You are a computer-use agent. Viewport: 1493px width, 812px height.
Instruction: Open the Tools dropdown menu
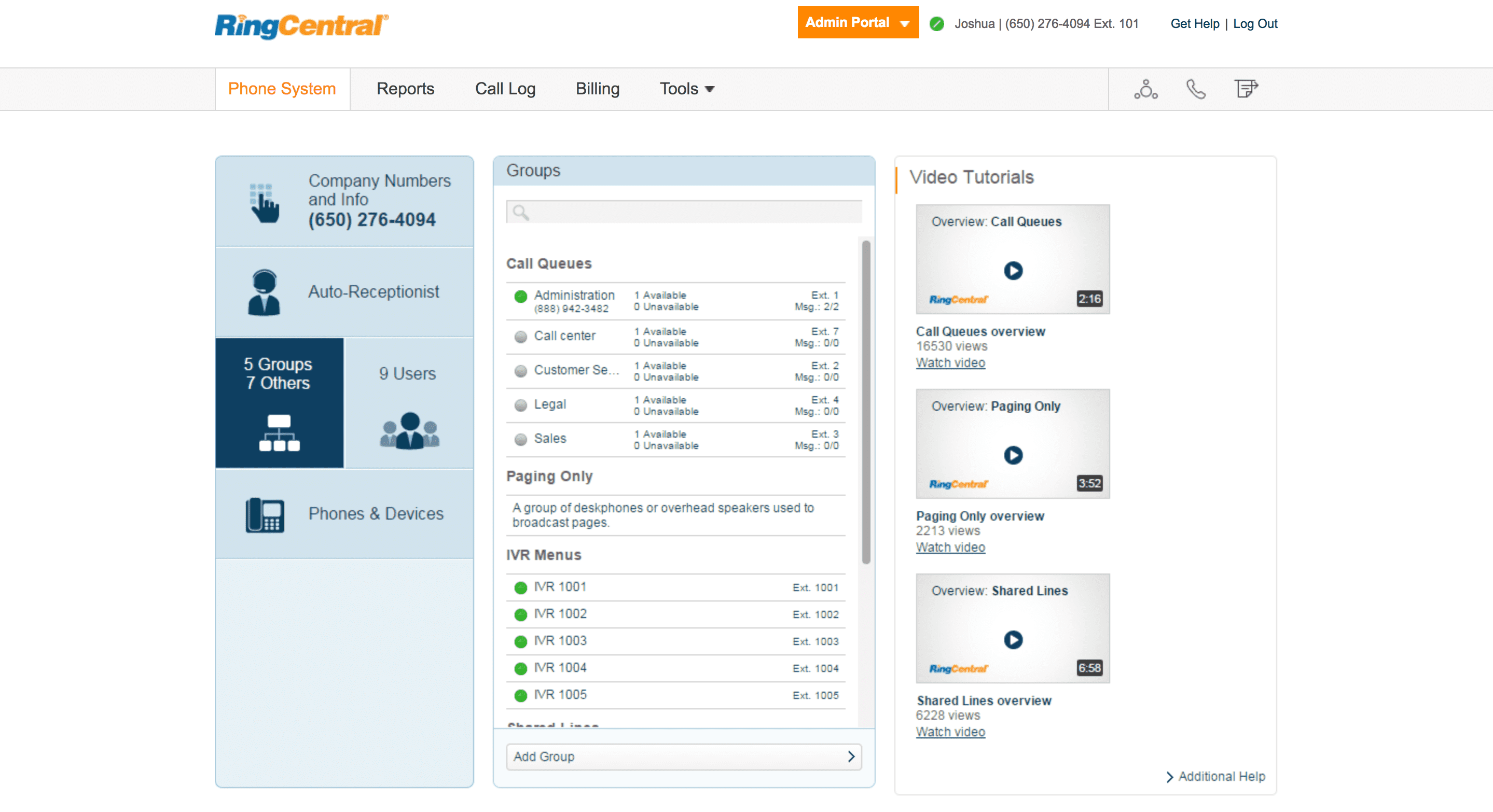[687, 89]
